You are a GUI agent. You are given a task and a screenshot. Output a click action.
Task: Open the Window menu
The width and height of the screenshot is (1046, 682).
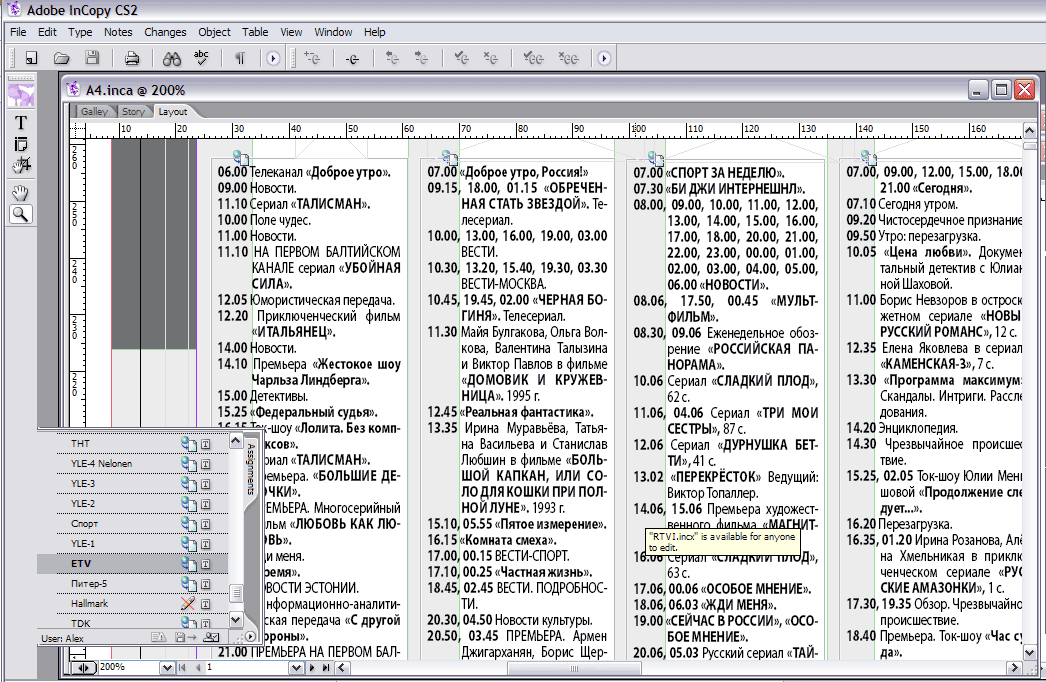pyautogui.click(x=333, y=32)
